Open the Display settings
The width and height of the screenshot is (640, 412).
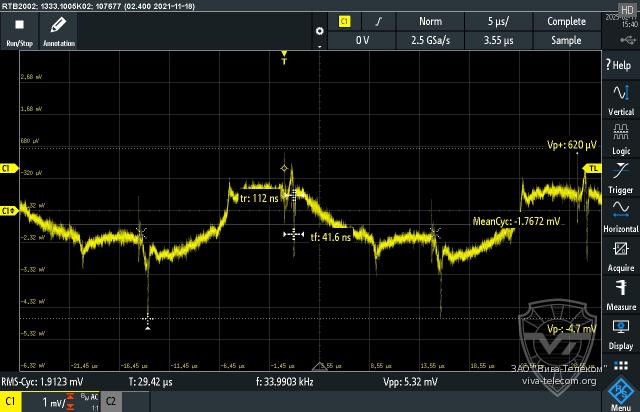621,335
